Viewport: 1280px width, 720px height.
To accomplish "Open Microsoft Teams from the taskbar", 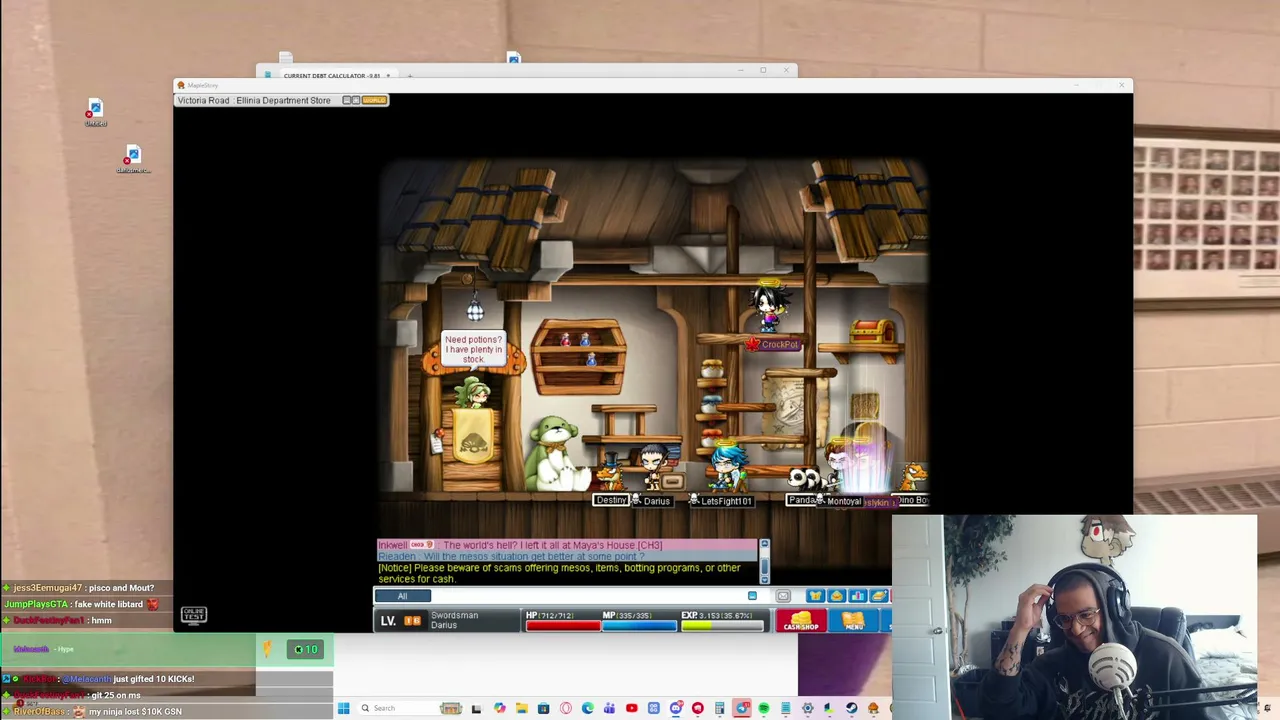I will (609, 709).
